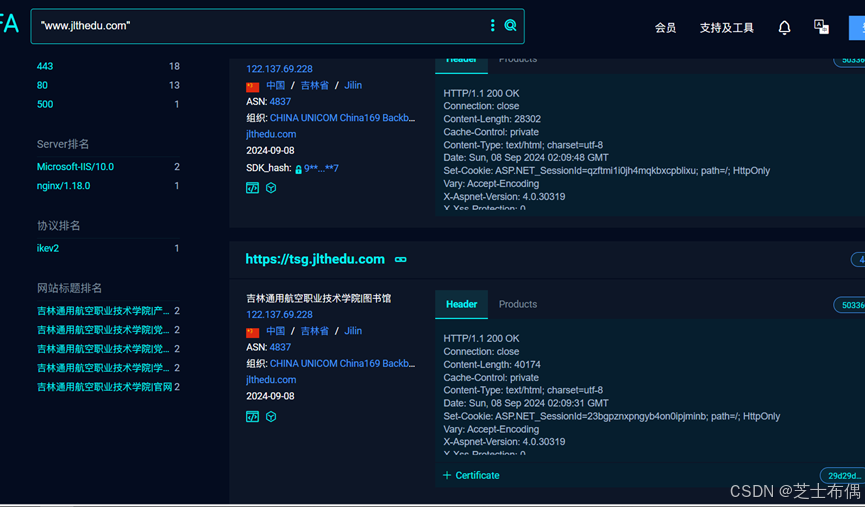Open the notification bell
Viewport: 865px width, 507px height.
[x=784, y=28]
